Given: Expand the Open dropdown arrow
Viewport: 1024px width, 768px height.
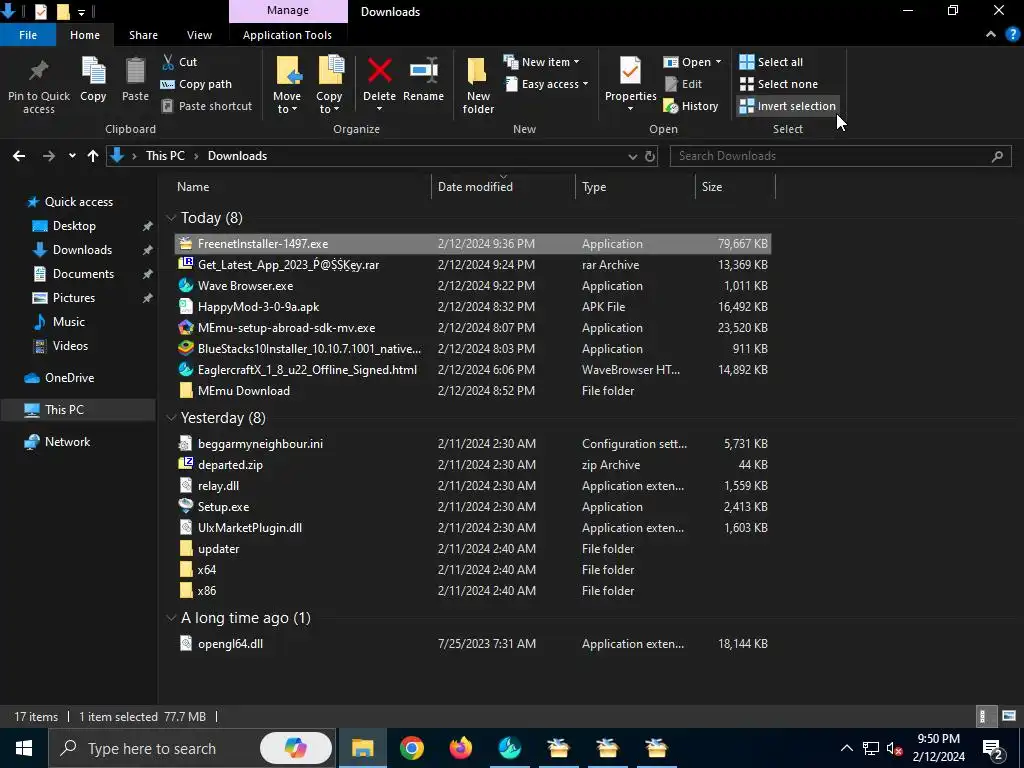Looking at the screenshot, I should tap(718, 62).
